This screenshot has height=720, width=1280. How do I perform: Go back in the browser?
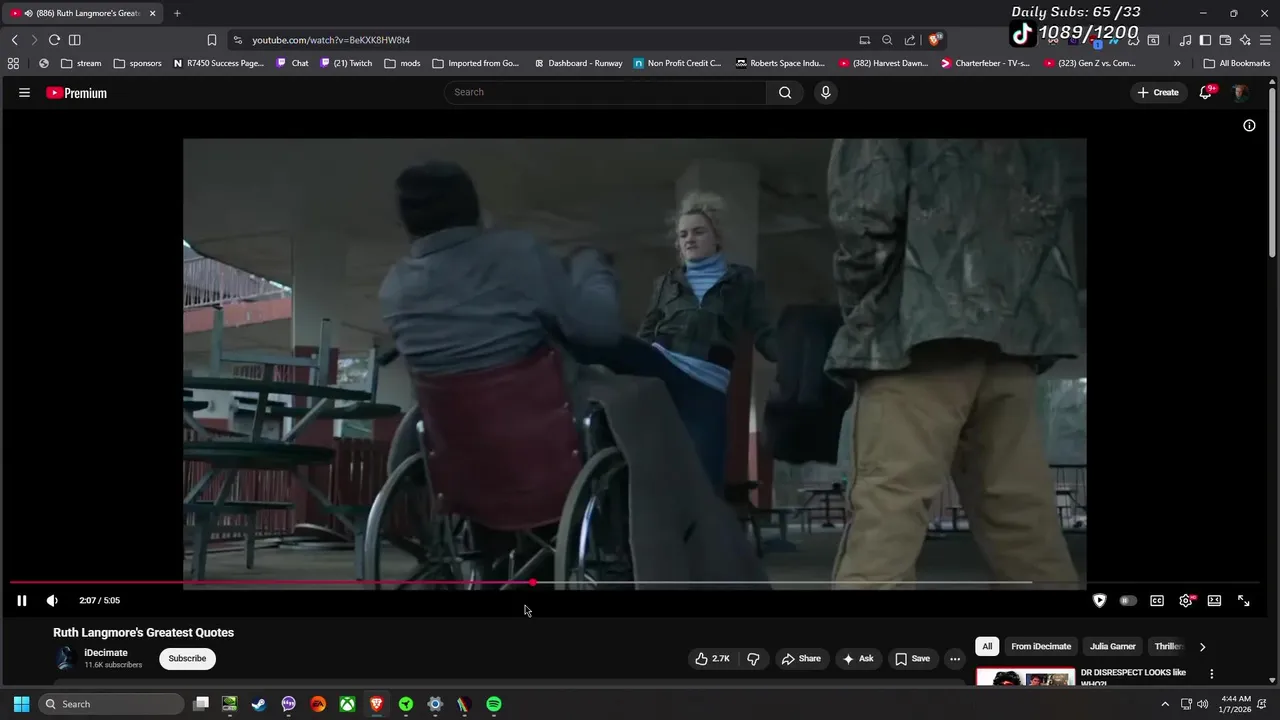[15, 40]
